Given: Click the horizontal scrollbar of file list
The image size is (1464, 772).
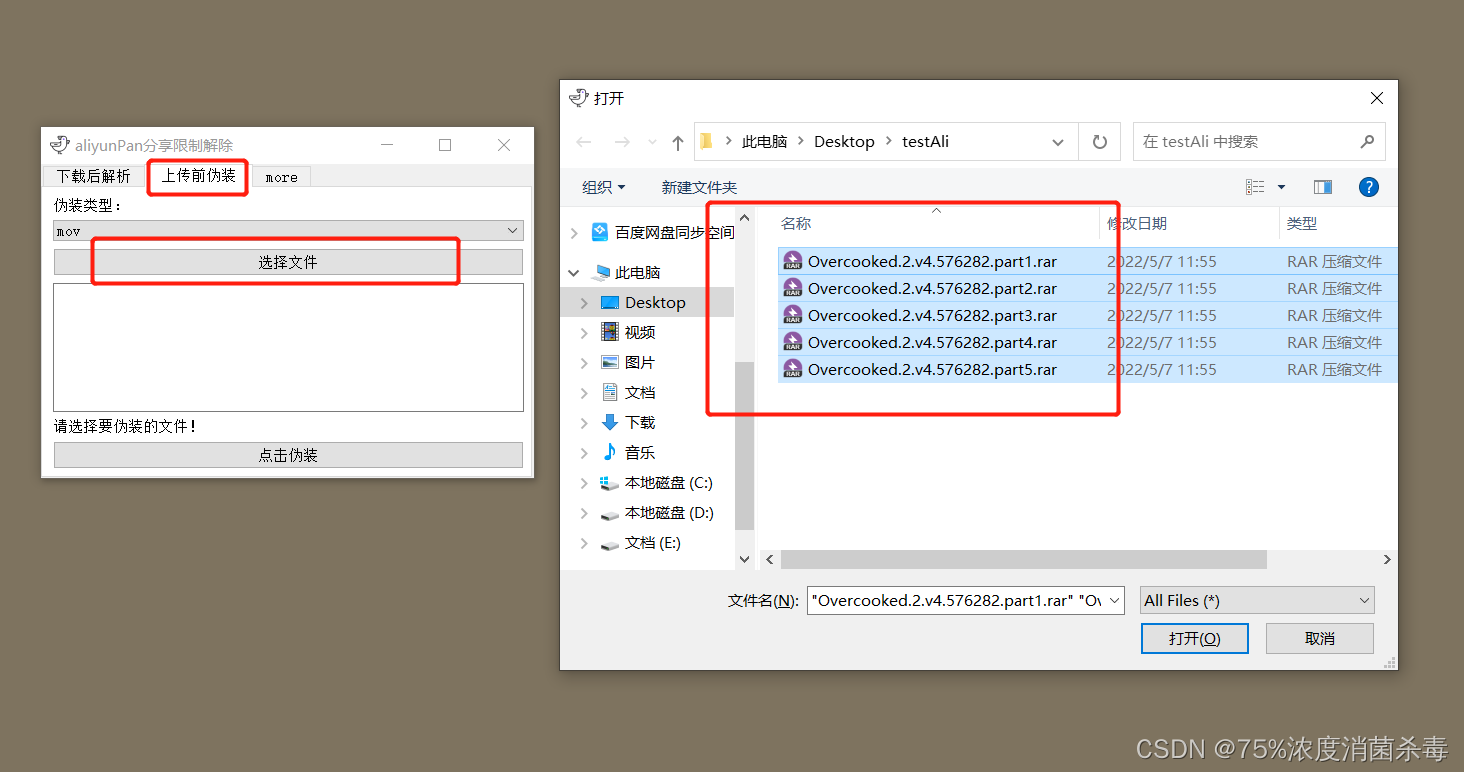Looking at the screenshot, I should pos(1024,559).
